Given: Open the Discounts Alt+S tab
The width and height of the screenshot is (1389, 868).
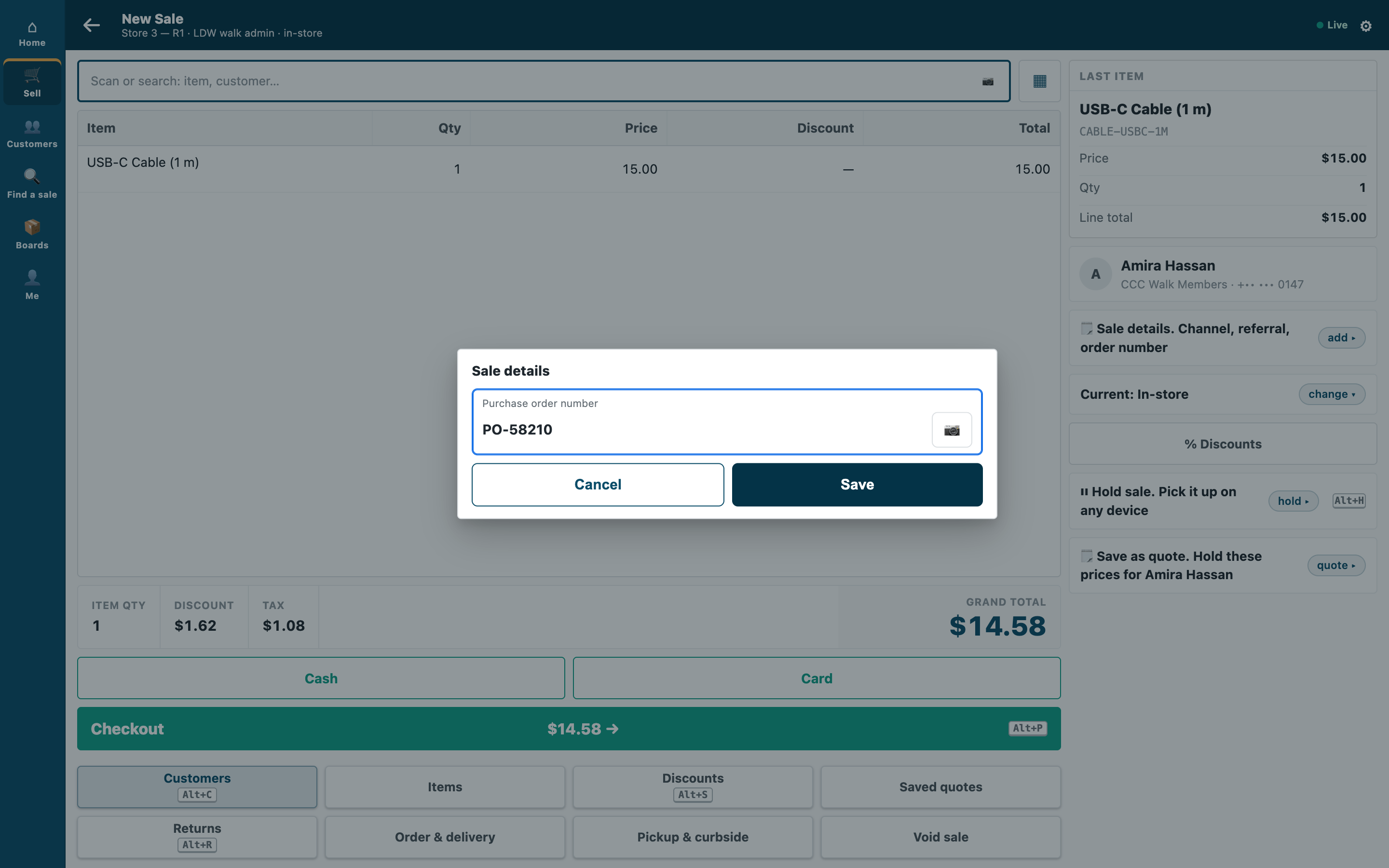Looking at the screenshot, I should point(693,787).
